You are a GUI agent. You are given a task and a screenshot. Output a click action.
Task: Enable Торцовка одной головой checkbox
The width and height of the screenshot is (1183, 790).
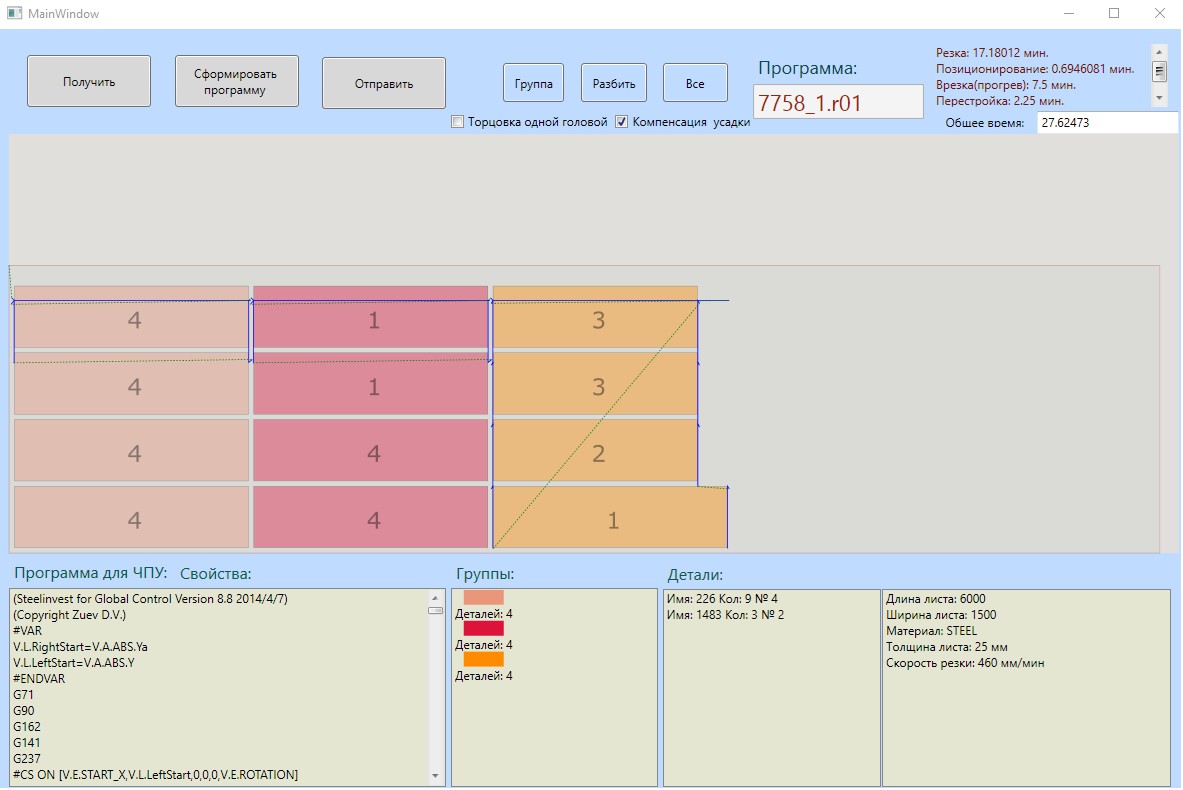[x=457, y=121]
